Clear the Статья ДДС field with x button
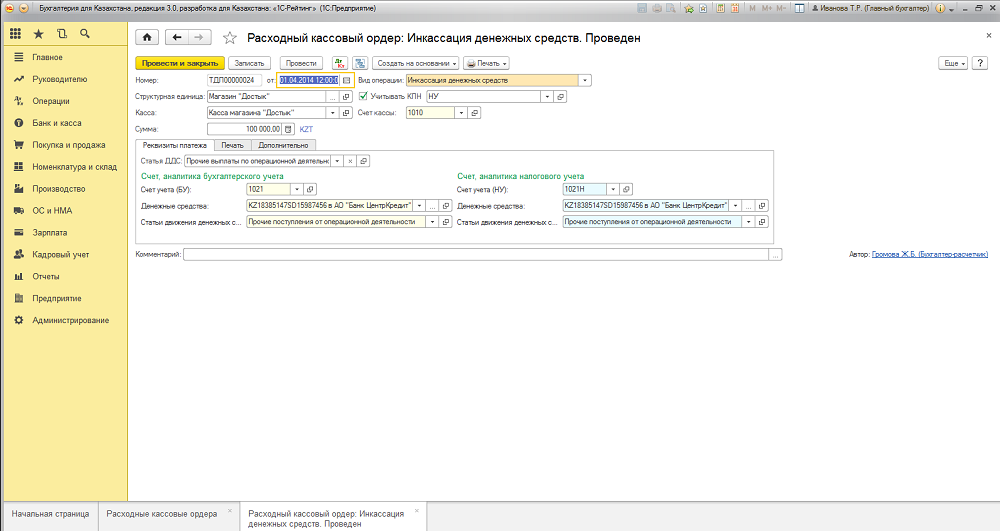This screenshot has width=1000, height=531. pos(350,161)
